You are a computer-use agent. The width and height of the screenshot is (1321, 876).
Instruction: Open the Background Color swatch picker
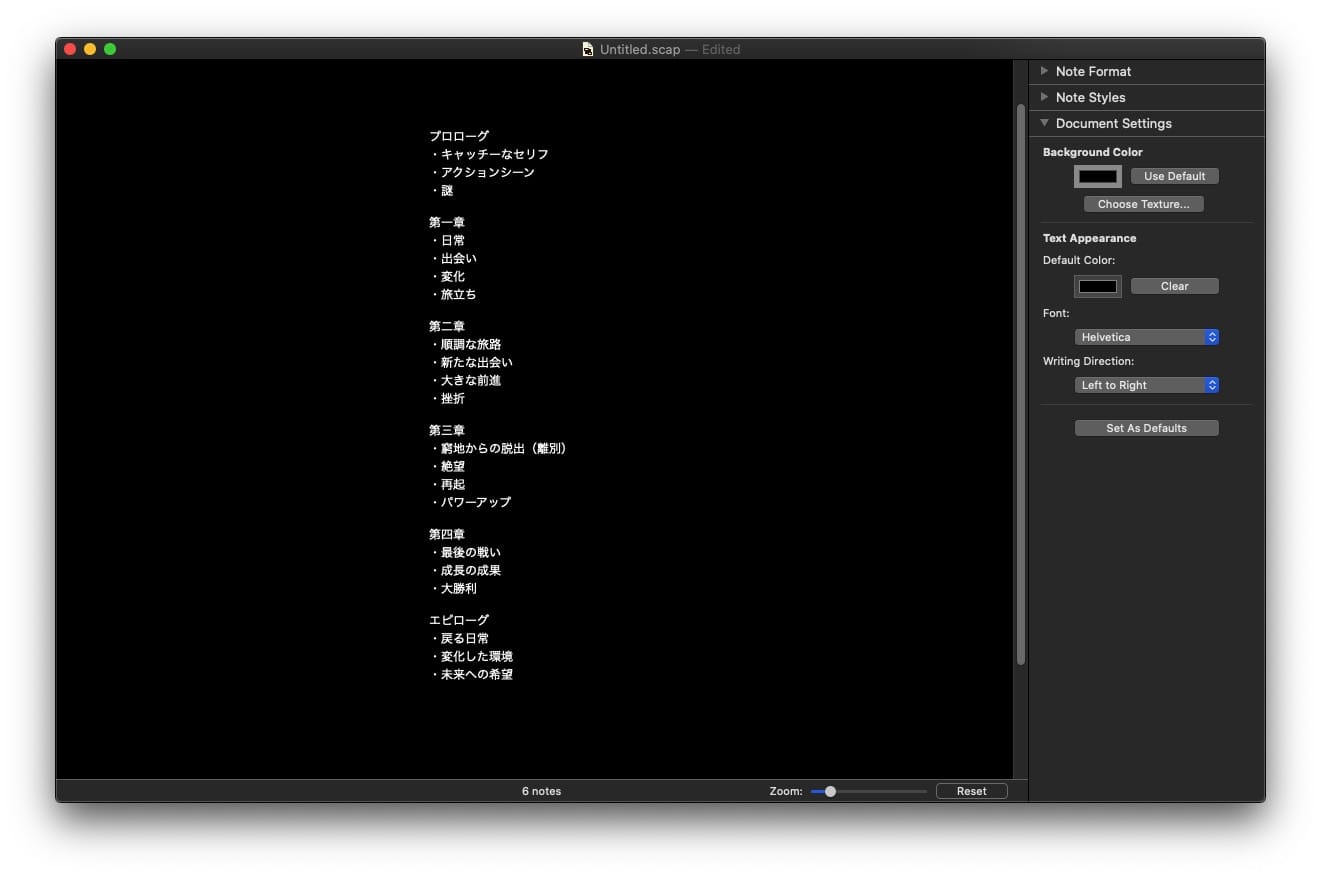(x=1097, y=176)
